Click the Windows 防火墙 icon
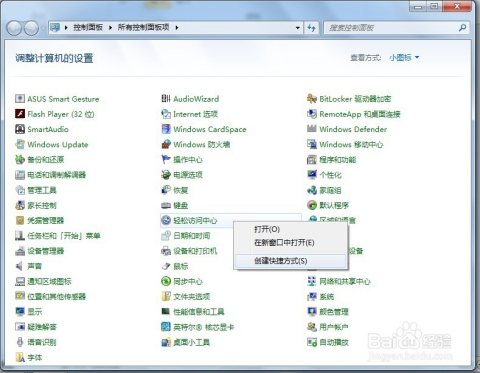480x373 pixels. 166,144
